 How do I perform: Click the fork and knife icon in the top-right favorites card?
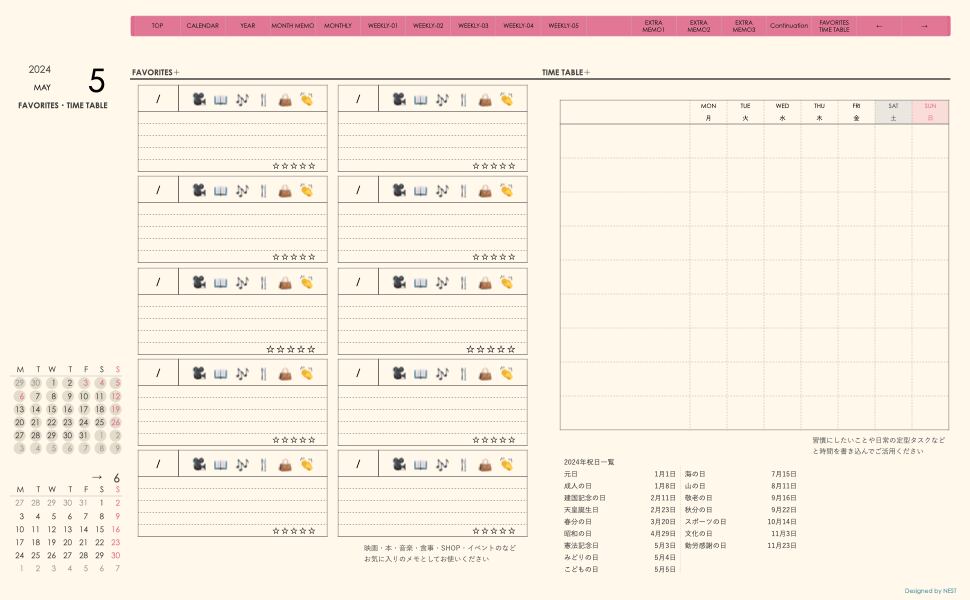pos(463,99)
